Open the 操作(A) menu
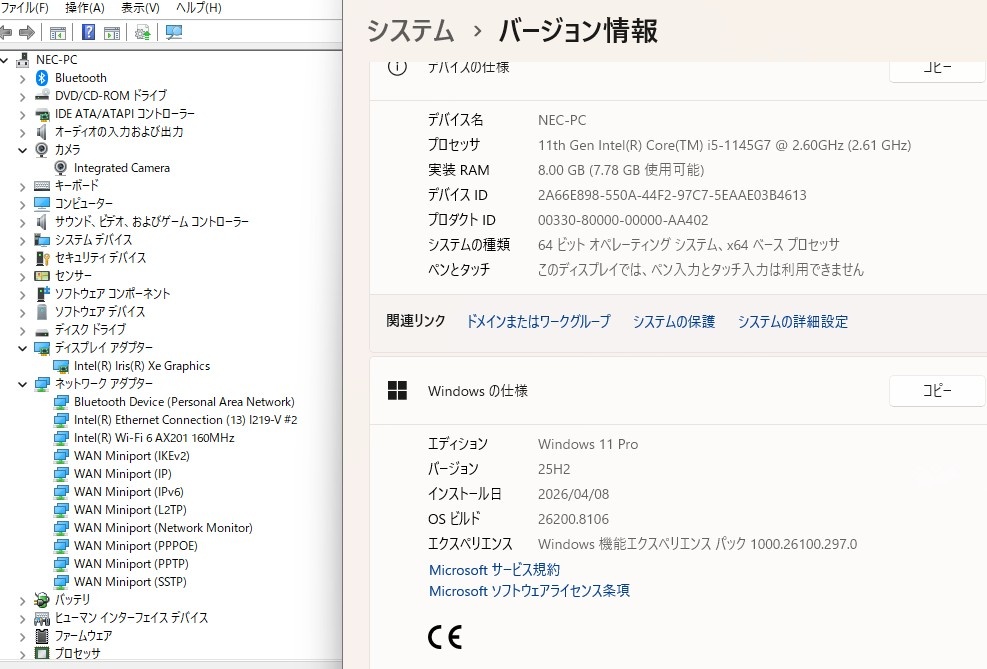The image size is (987, 669). [84, 8]
